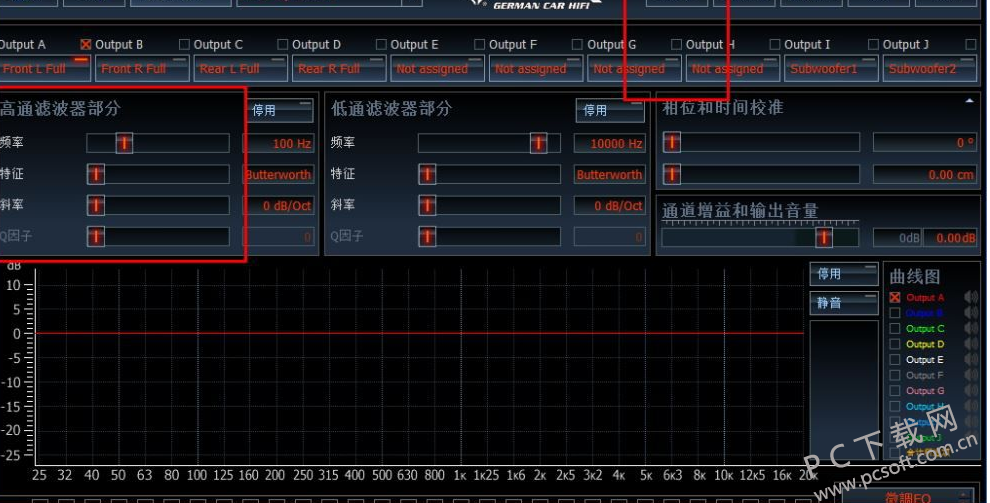Open the Rear L Full channel assignment
The image size is (990, 503).
pos(241,68)
